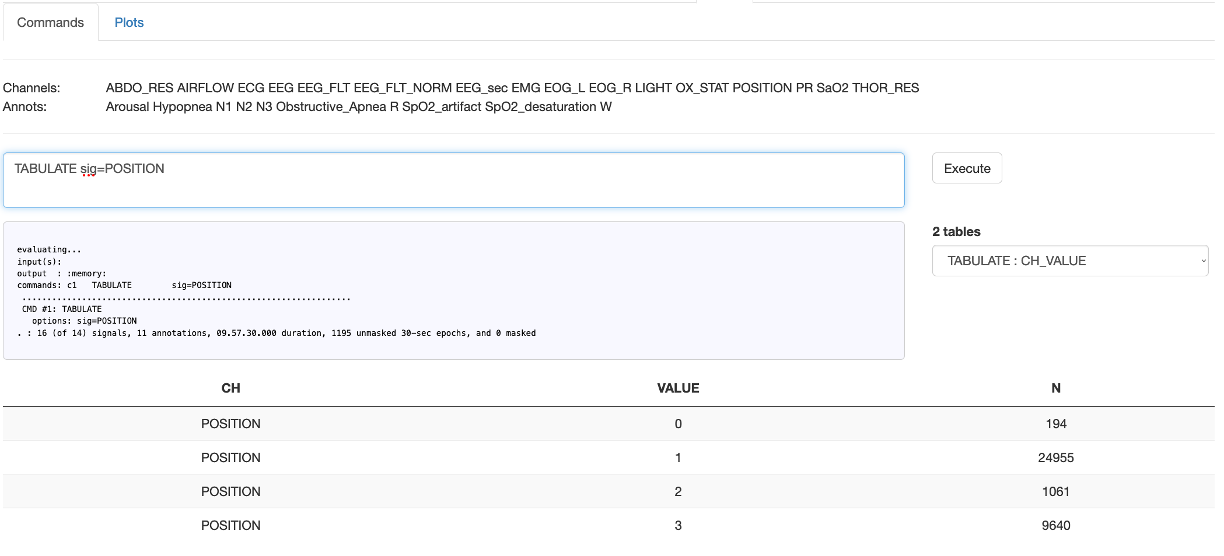1224x556 pixels.
Task: Select the count cell showing 24955
Action: [x=1056, y=458]
